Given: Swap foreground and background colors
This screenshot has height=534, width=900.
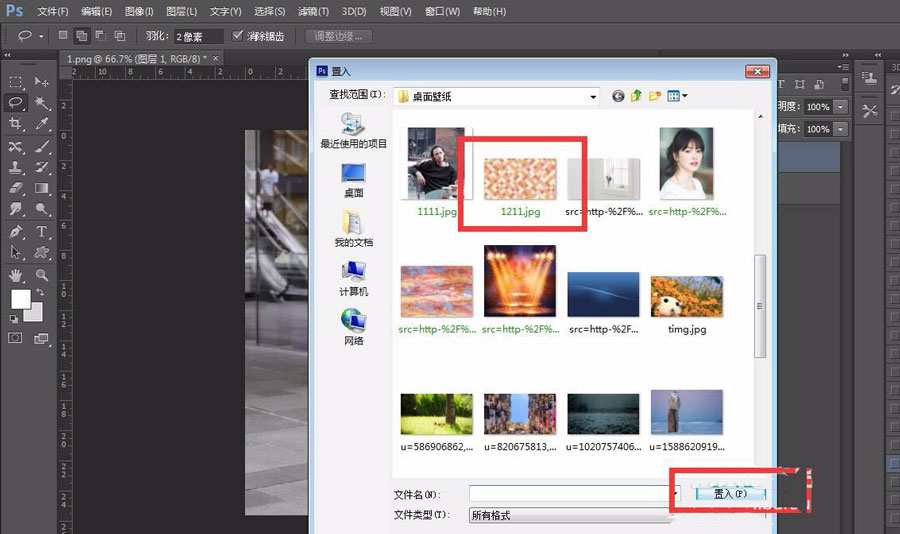Looking at the screenshot, I should coord(40,292).
